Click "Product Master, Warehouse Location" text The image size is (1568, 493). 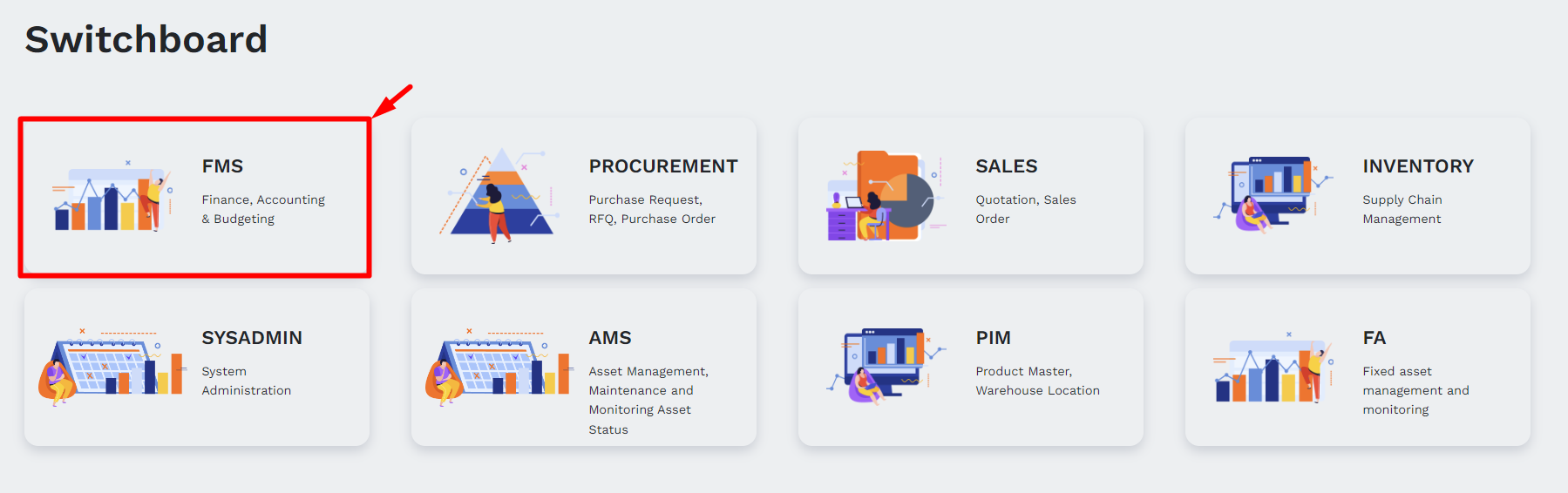[1037, 381]
